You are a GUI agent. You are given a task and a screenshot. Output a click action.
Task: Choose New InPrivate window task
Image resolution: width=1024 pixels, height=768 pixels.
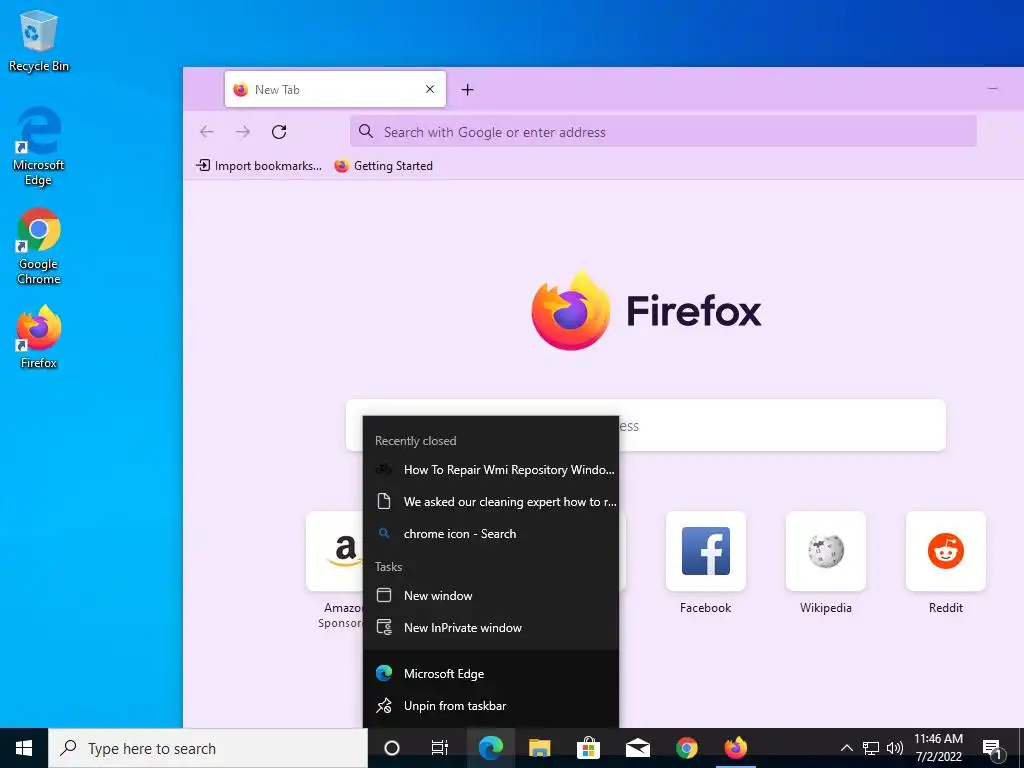[x=490, y=628]
